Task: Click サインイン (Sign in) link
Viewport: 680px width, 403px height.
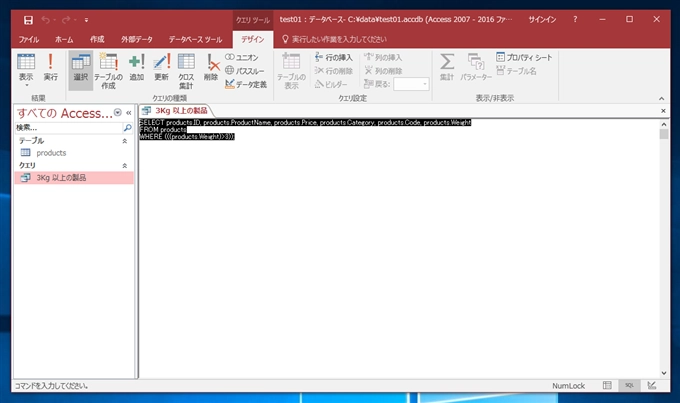Action: coord(542,20)
